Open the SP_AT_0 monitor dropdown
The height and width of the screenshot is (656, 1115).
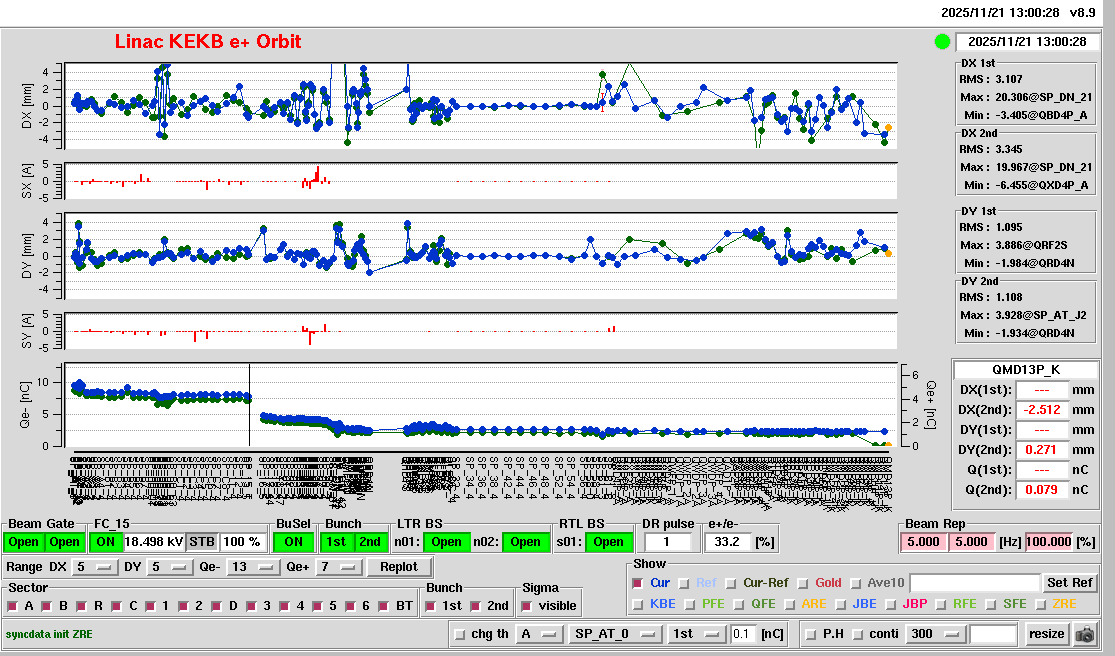click(615, 634)
